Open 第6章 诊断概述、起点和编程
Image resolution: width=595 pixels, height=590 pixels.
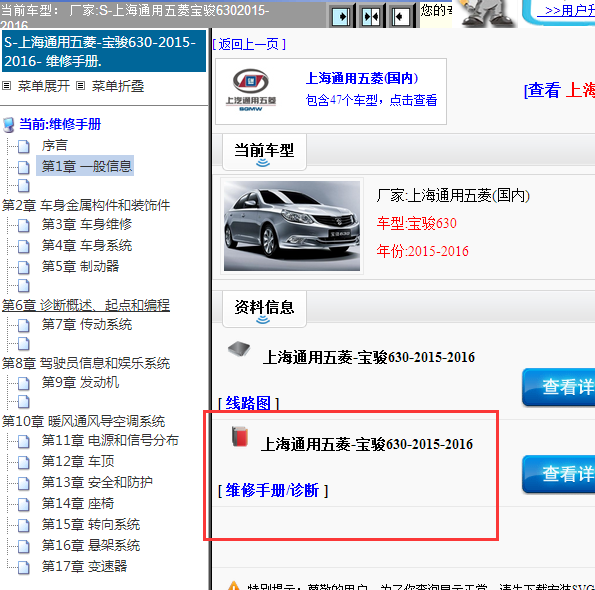[x=86, y=305]
